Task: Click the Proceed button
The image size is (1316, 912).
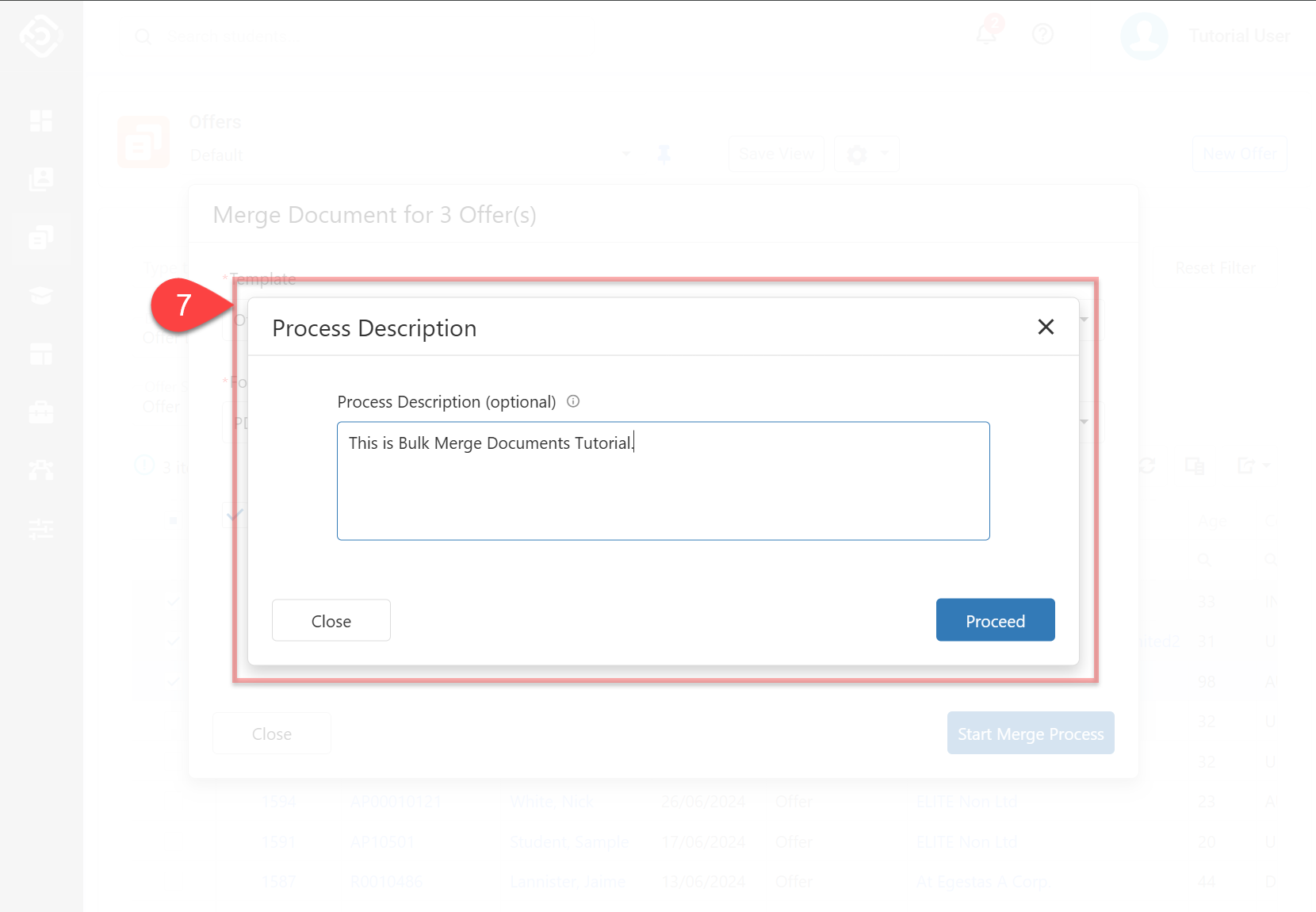Action: pos(995,620)
